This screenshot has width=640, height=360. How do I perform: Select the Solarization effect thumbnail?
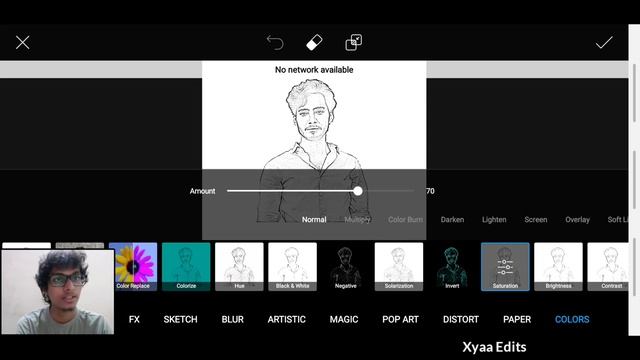pyautogui.click(x=399, y=267)
